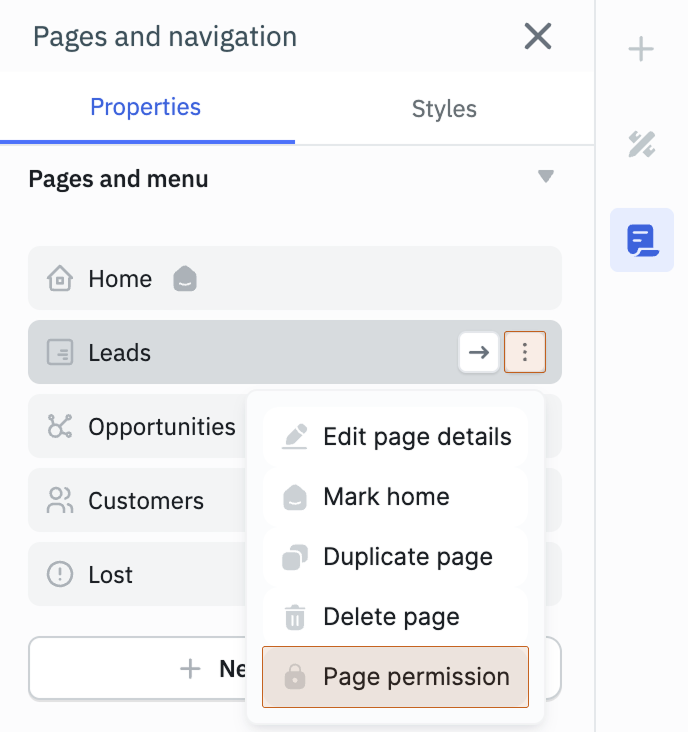
Task: Collapse the Pages and menu section
Action: [x=546, y=176]
